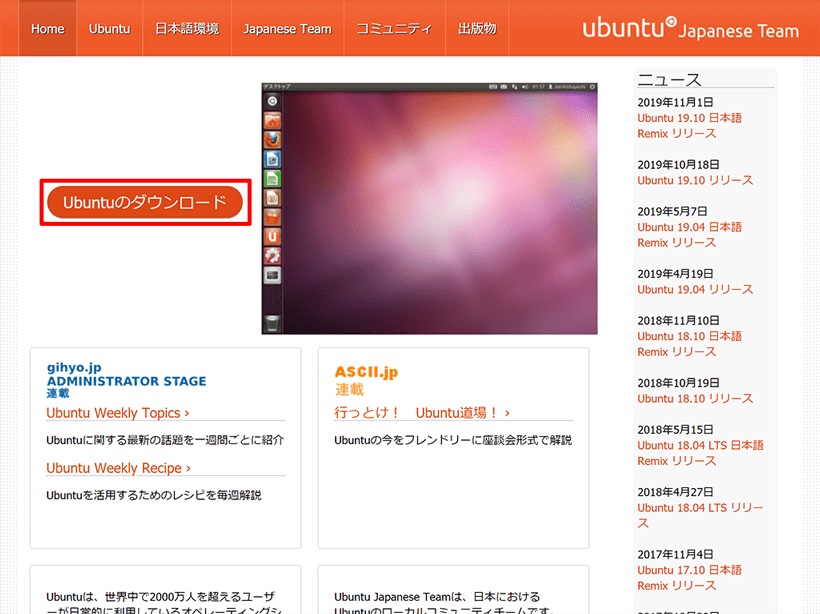Open the messaging indicator in the top panel
The image size is (820, 614).
[x=503, y=87]
